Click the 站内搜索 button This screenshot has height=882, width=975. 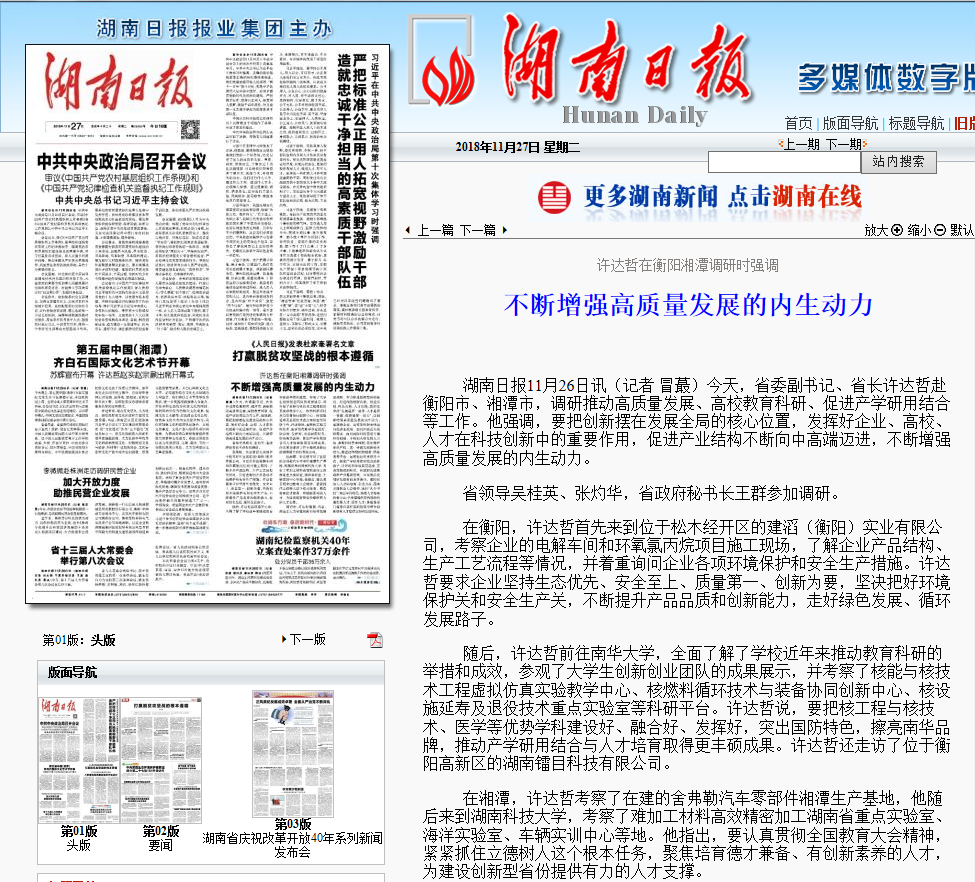[898, 162]
